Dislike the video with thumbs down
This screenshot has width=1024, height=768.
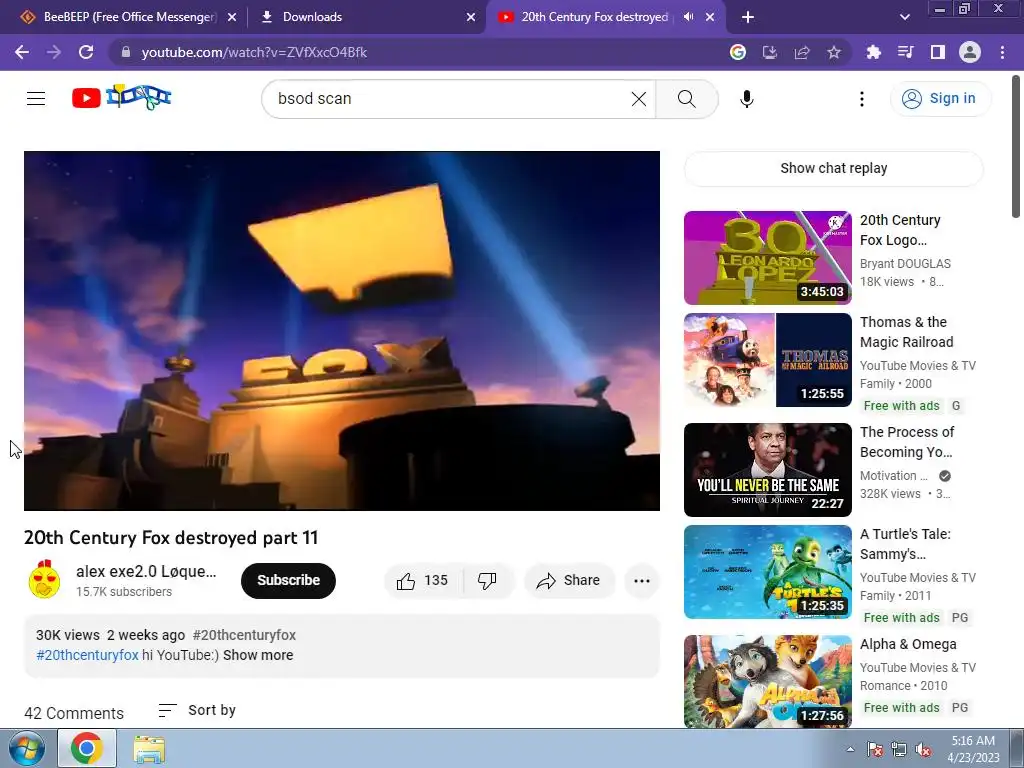click(x=487, y=581)
